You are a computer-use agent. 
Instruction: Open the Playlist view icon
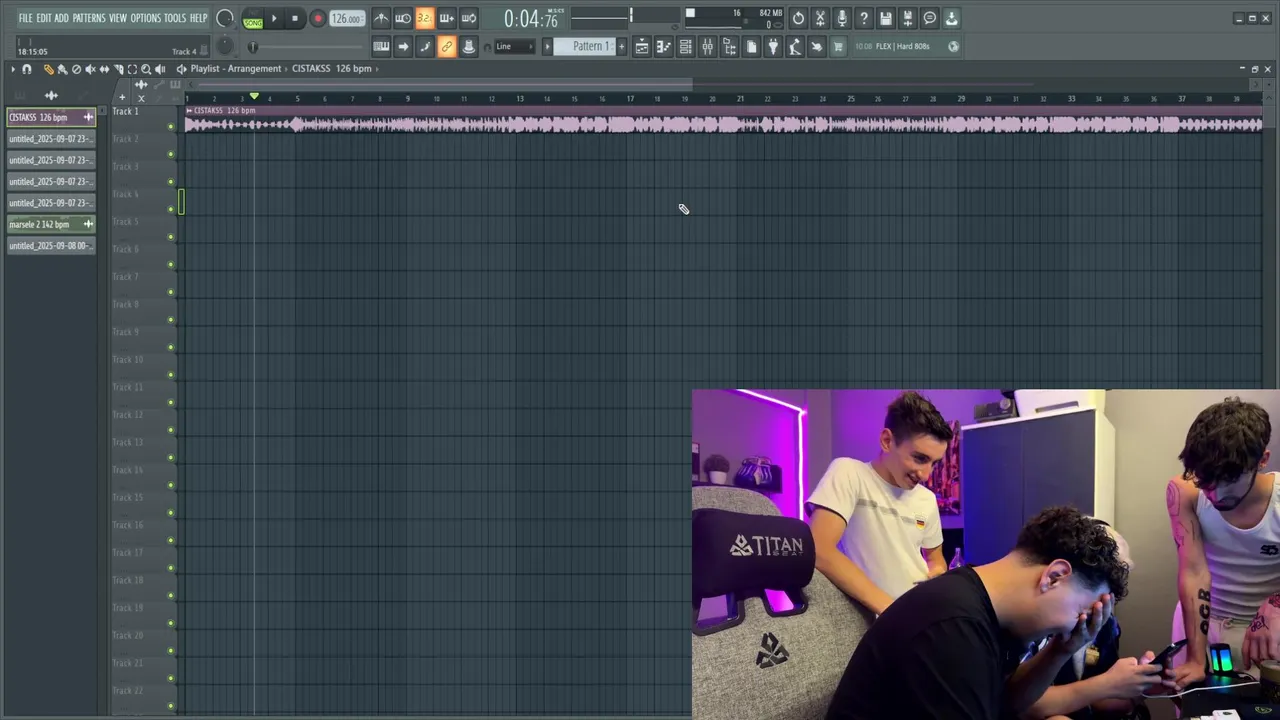(642, 46)
